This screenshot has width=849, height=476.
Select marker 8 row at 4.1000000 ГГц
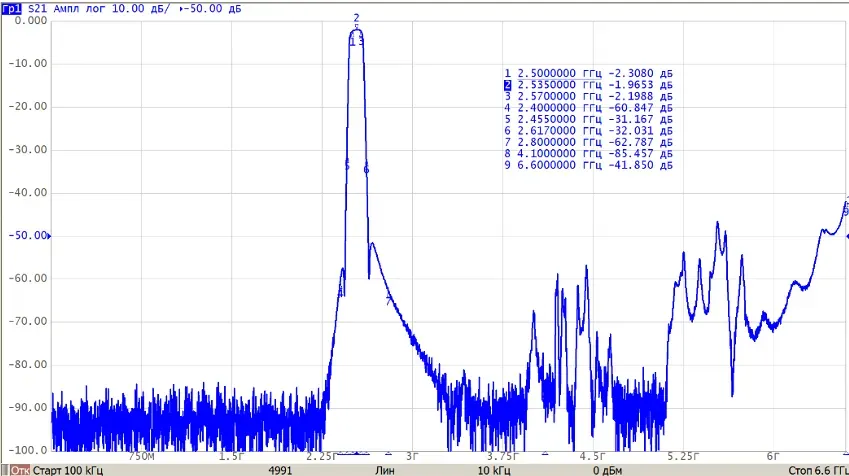(x=588, y=153)
